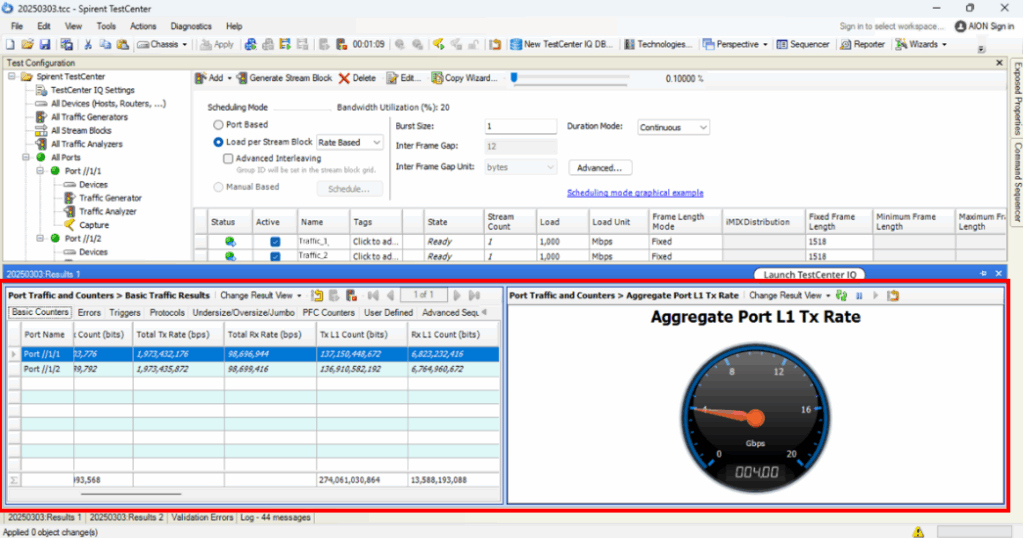Open the Log - 44 messages tab

coord(275,517)
